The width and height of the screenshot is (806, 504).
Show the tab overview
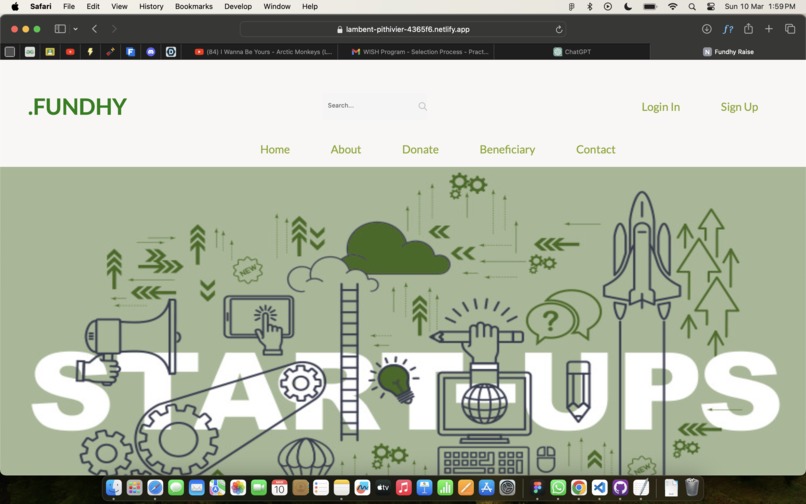[790, 29]
